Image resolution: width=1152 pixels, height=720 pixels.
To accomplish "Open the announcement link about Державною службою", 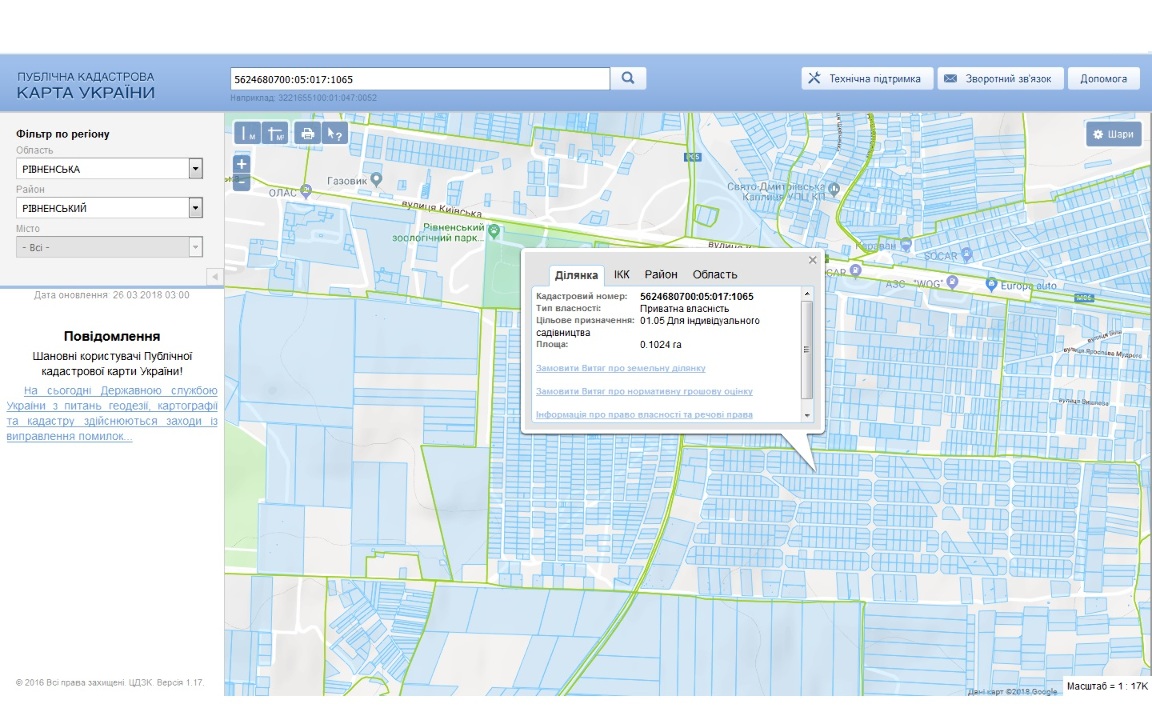I will tap(112, 413).
